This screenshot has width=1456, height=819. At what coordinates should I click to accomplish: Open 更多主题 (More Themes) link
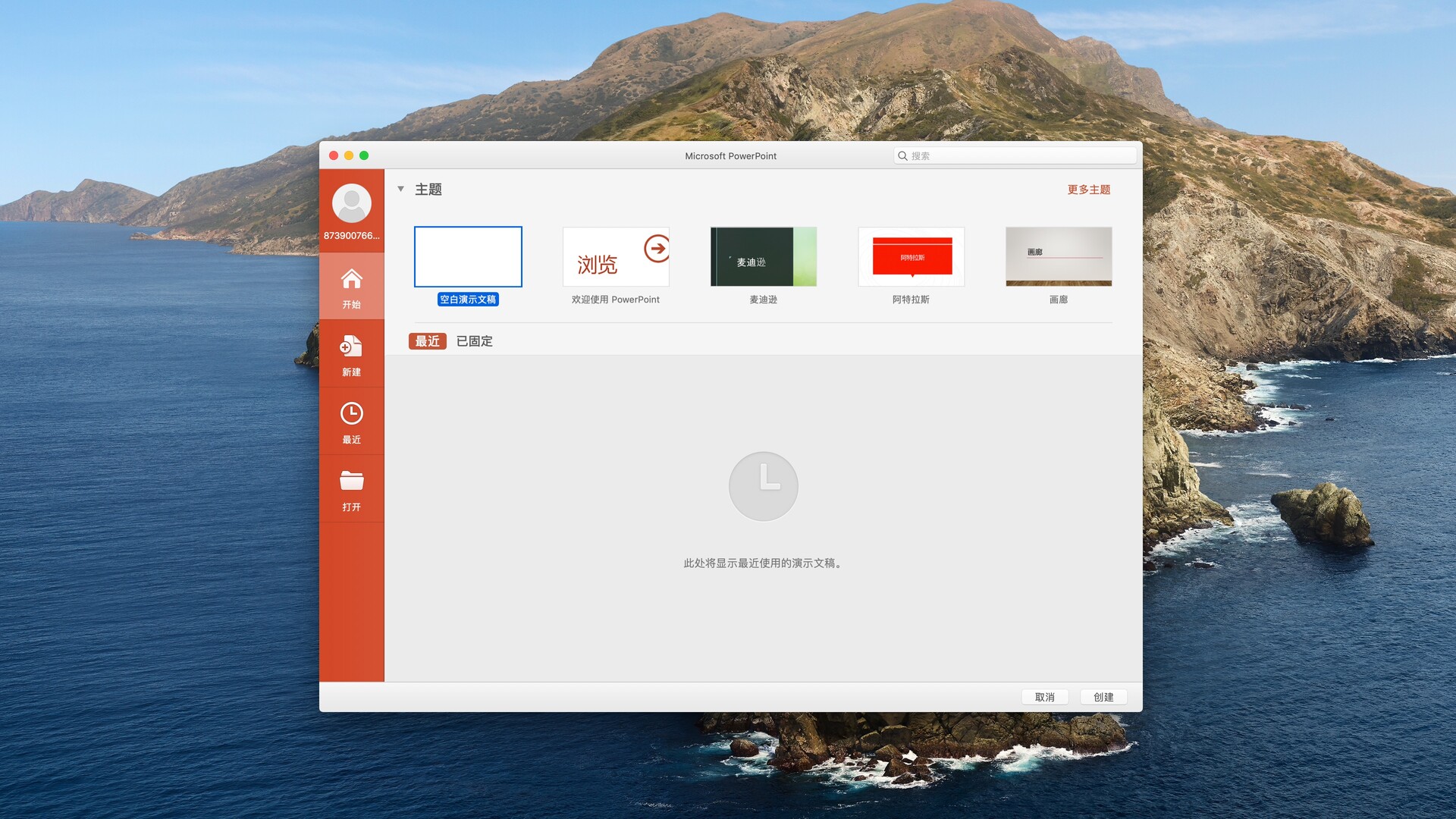tap(1087, 190)
